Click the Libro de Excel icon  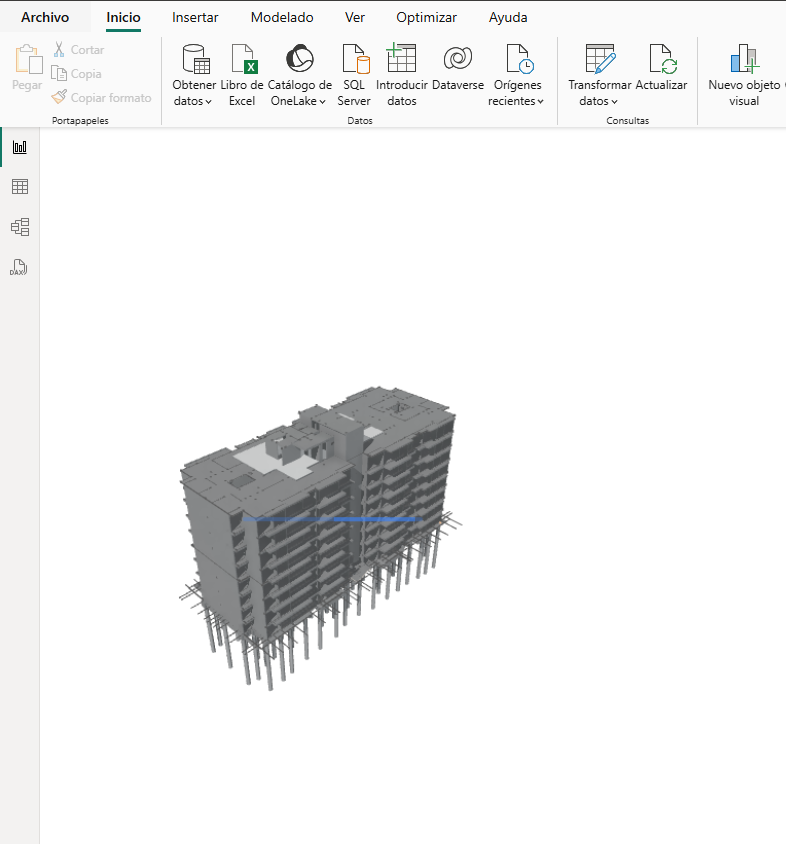(x=244, y=59)
